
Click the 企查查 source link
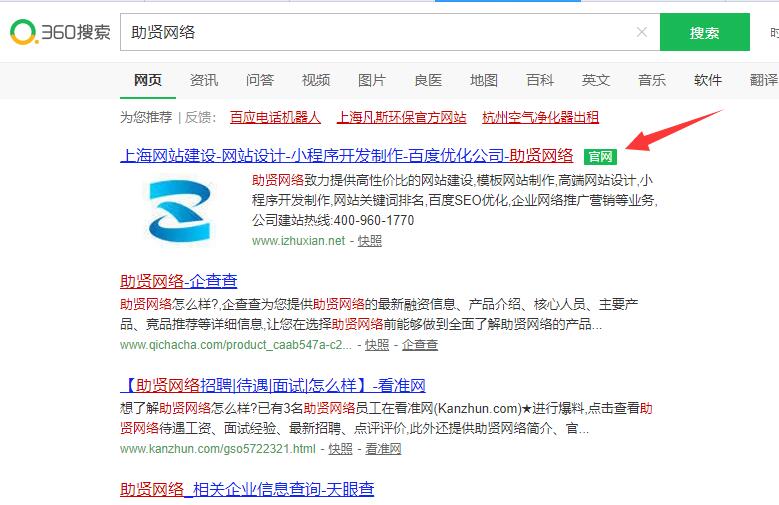(x=420, y=345)
